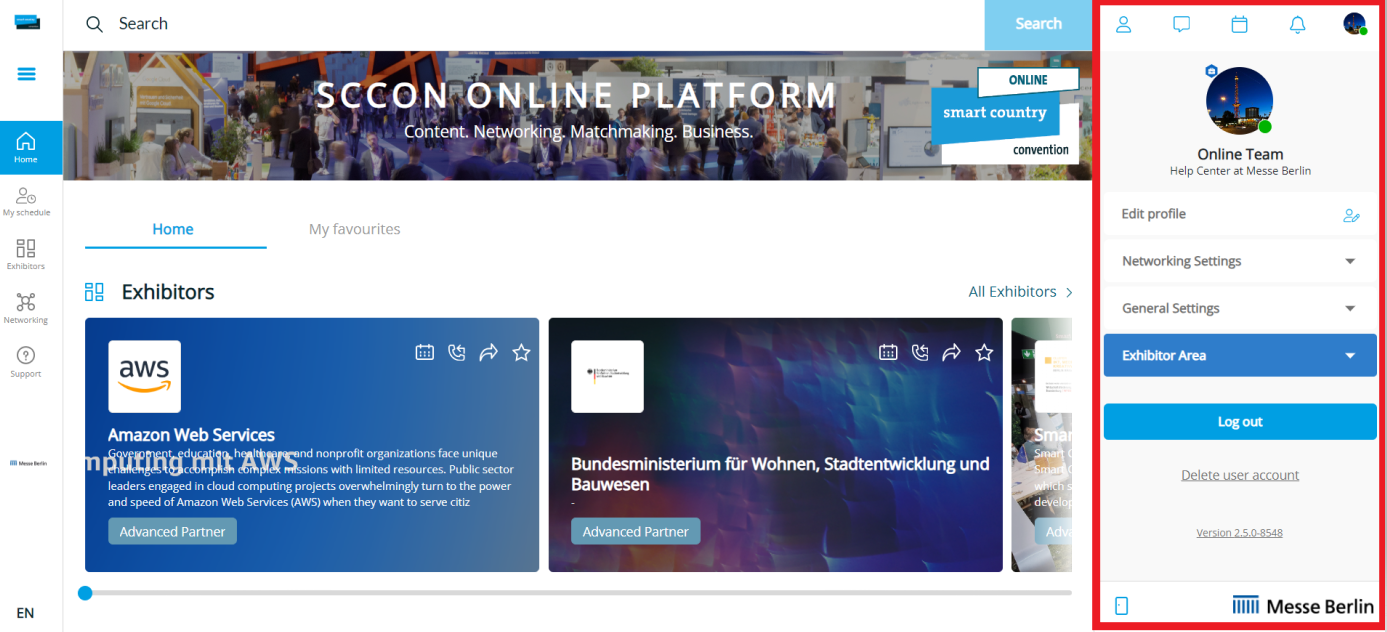The image size is (1387, 632).
Task: Click the SCCON Online Platform banner
Action: [x=577, y=115]
